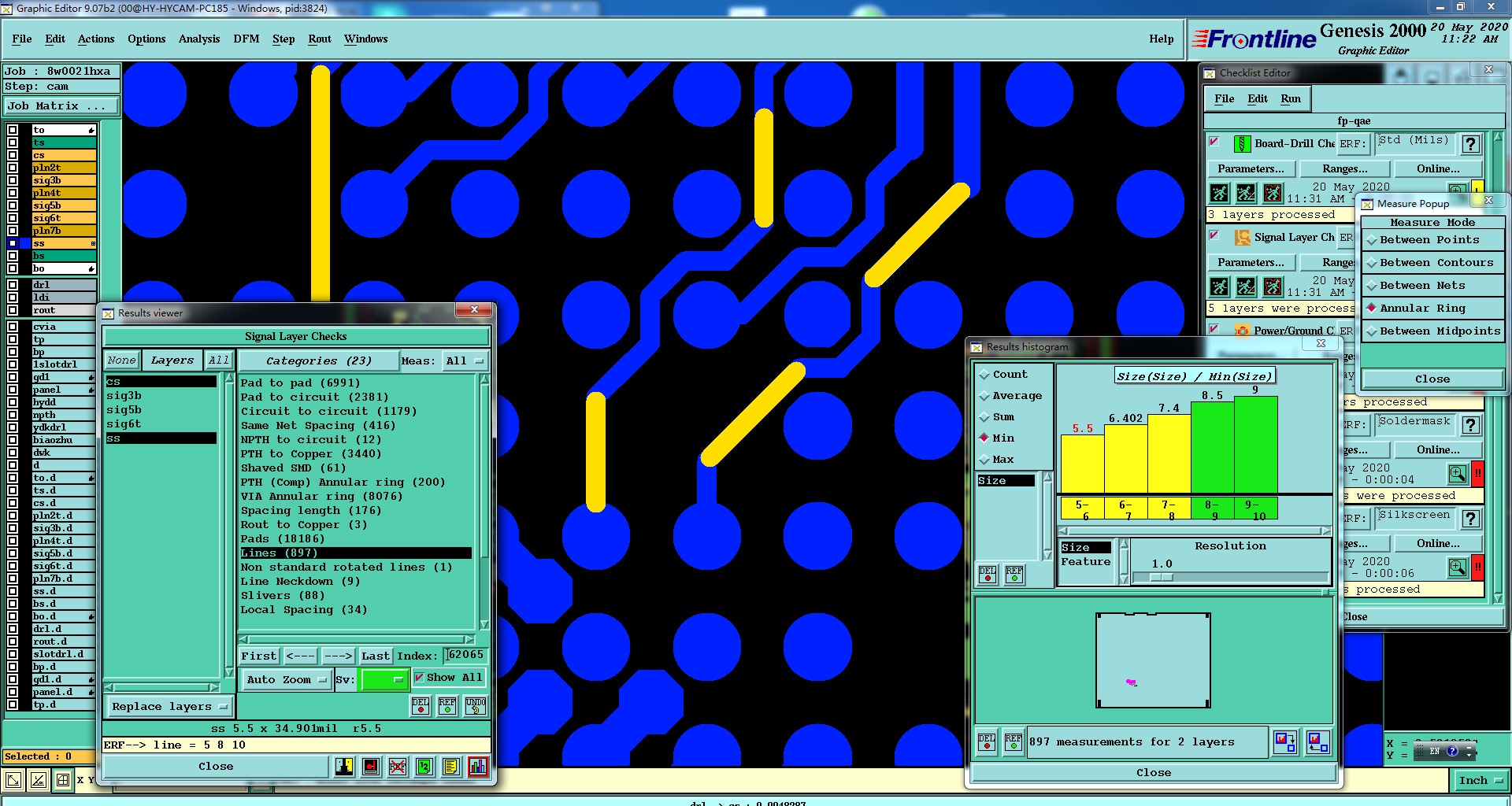This screenshot has width=1512, height=806.
Task: Click the histogram icon in Results viewer
Action: click(477, 767)
